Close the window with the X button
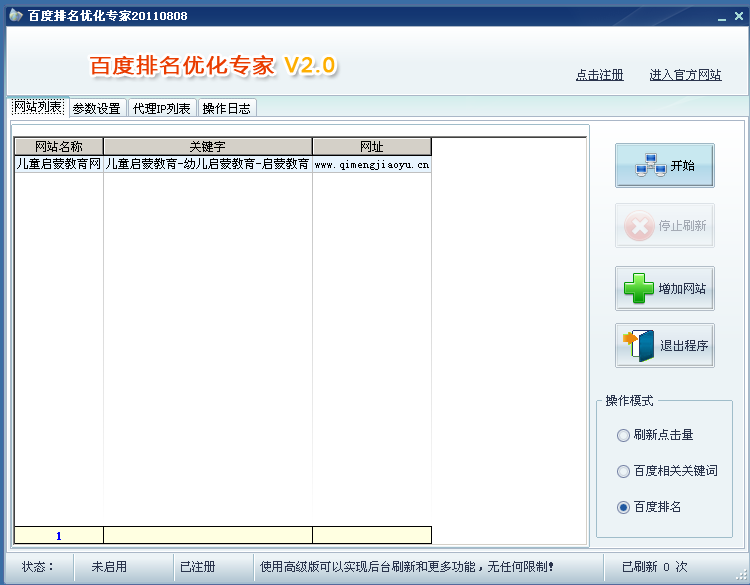Image resolution: width=750 pixels, height=585 pixels. pos(739,16)
